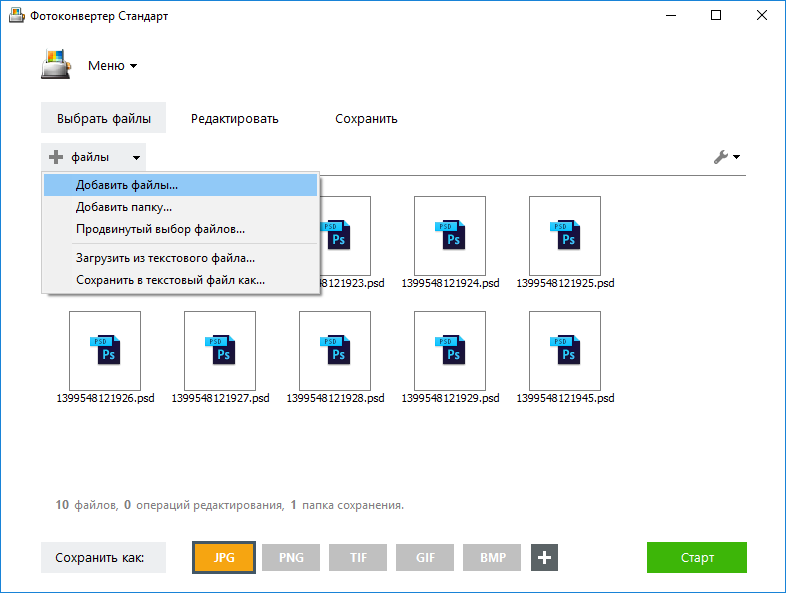Click the title bar app icon
786x593 pixels.
[x=16, y=16]
